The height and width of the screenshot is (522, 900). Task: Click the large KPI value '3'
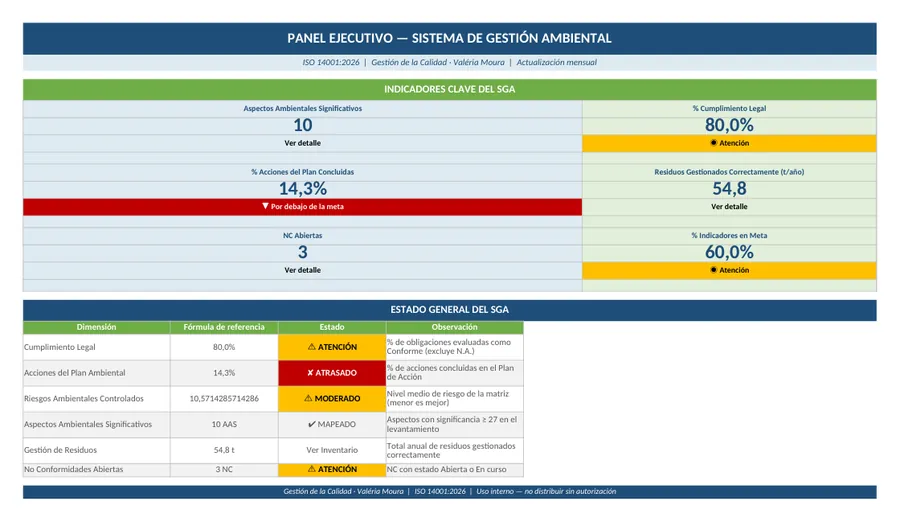[302, 253]
